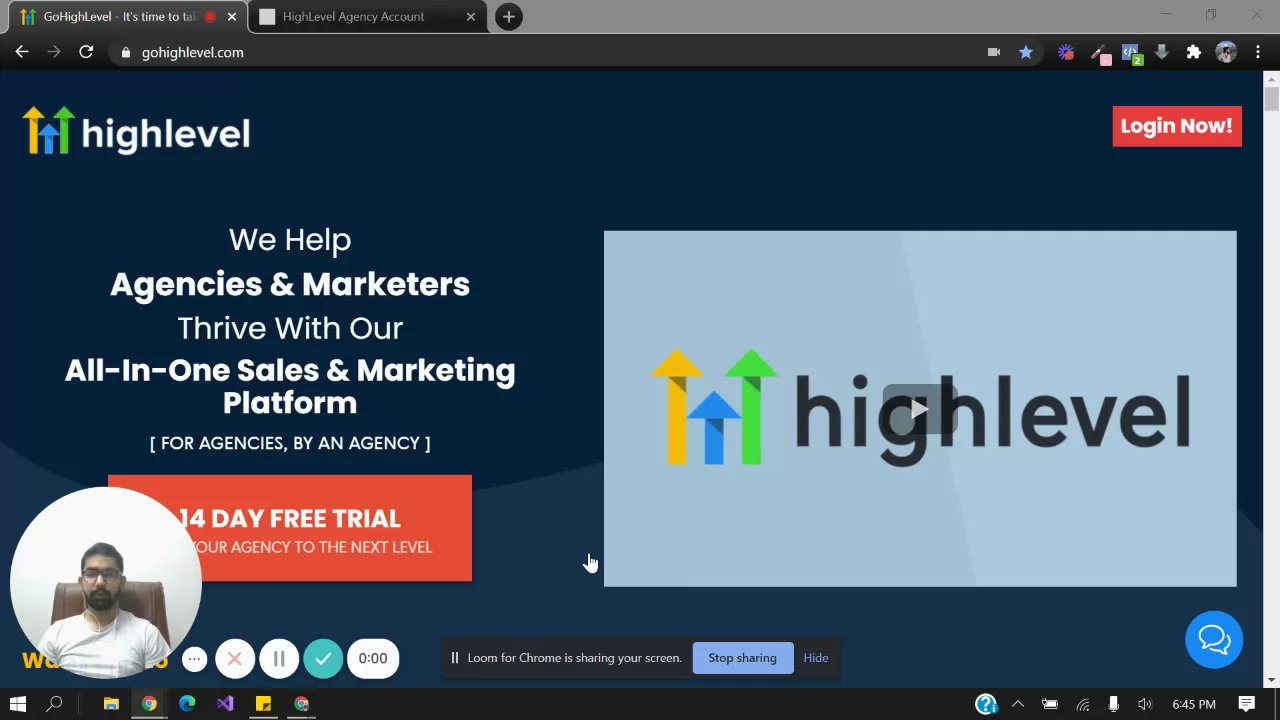Open Chrome from the taskbar

(149, 704)
